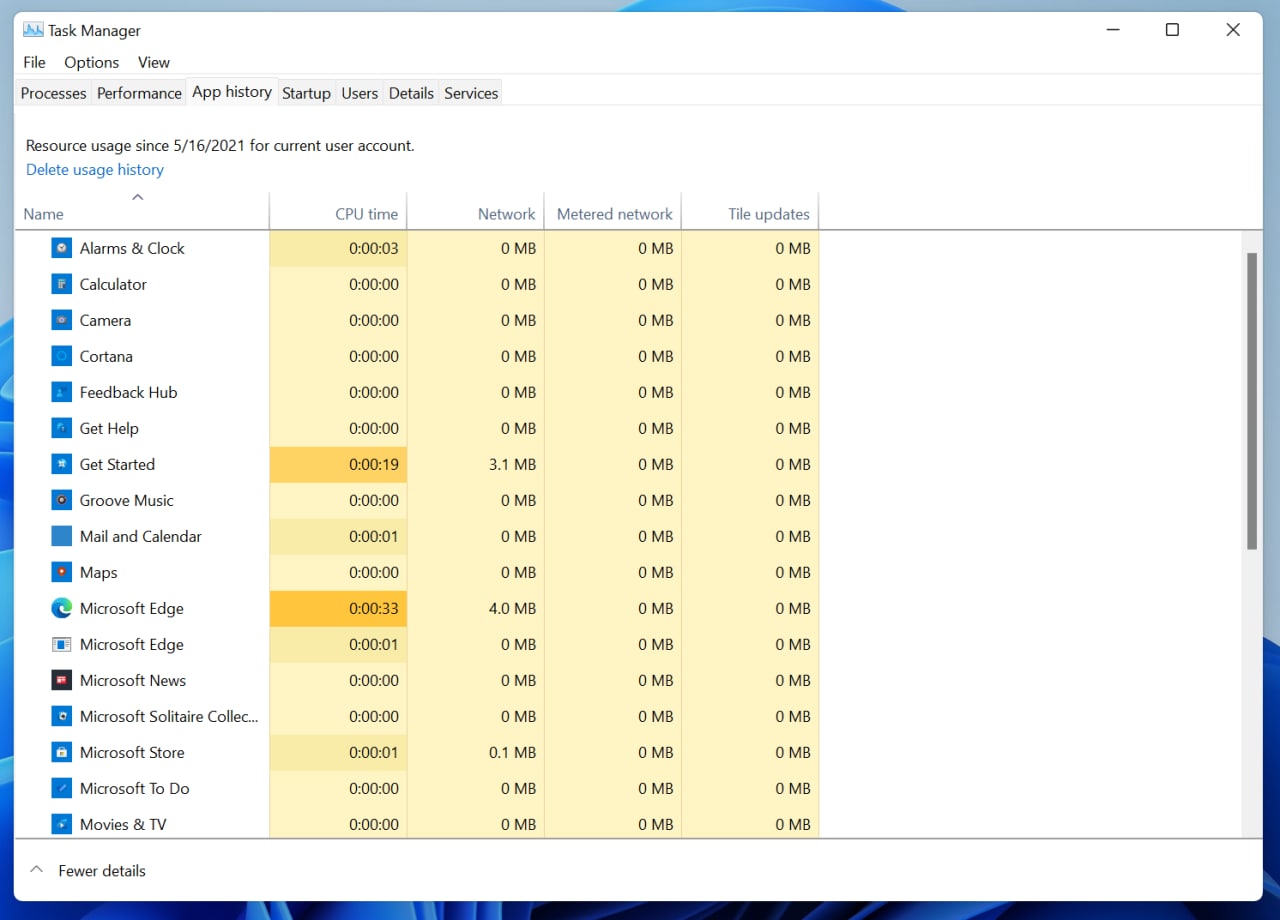Select the Microsoft News row name

pos(133,680)
